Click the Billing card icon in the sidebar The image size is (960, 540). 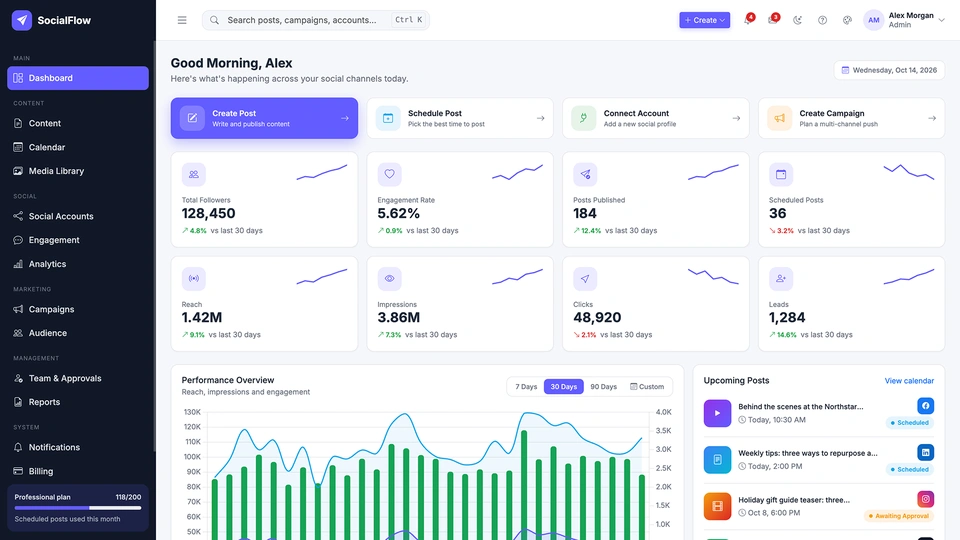18,471
